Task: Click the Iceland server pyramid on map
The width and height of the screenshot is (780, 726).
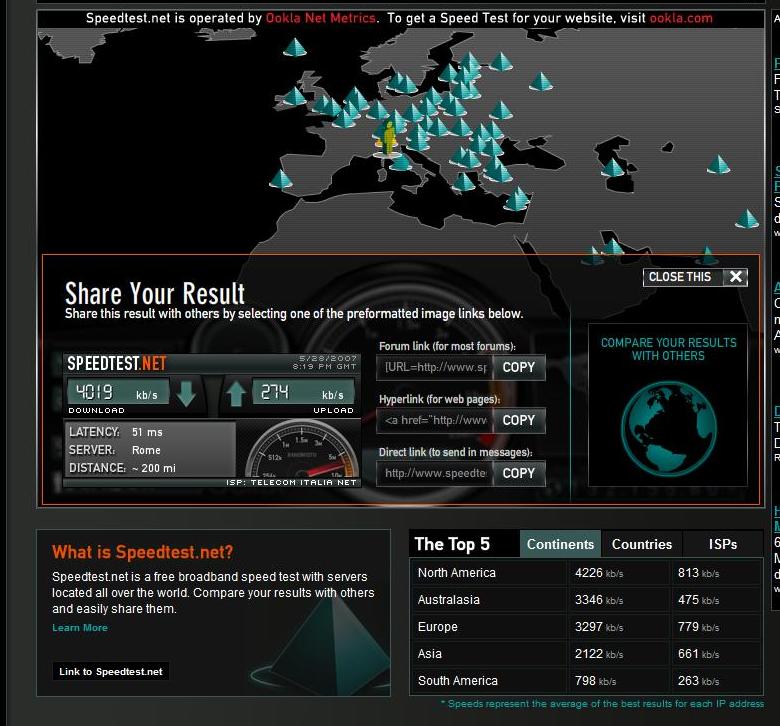Action: [x=295, y=47]
